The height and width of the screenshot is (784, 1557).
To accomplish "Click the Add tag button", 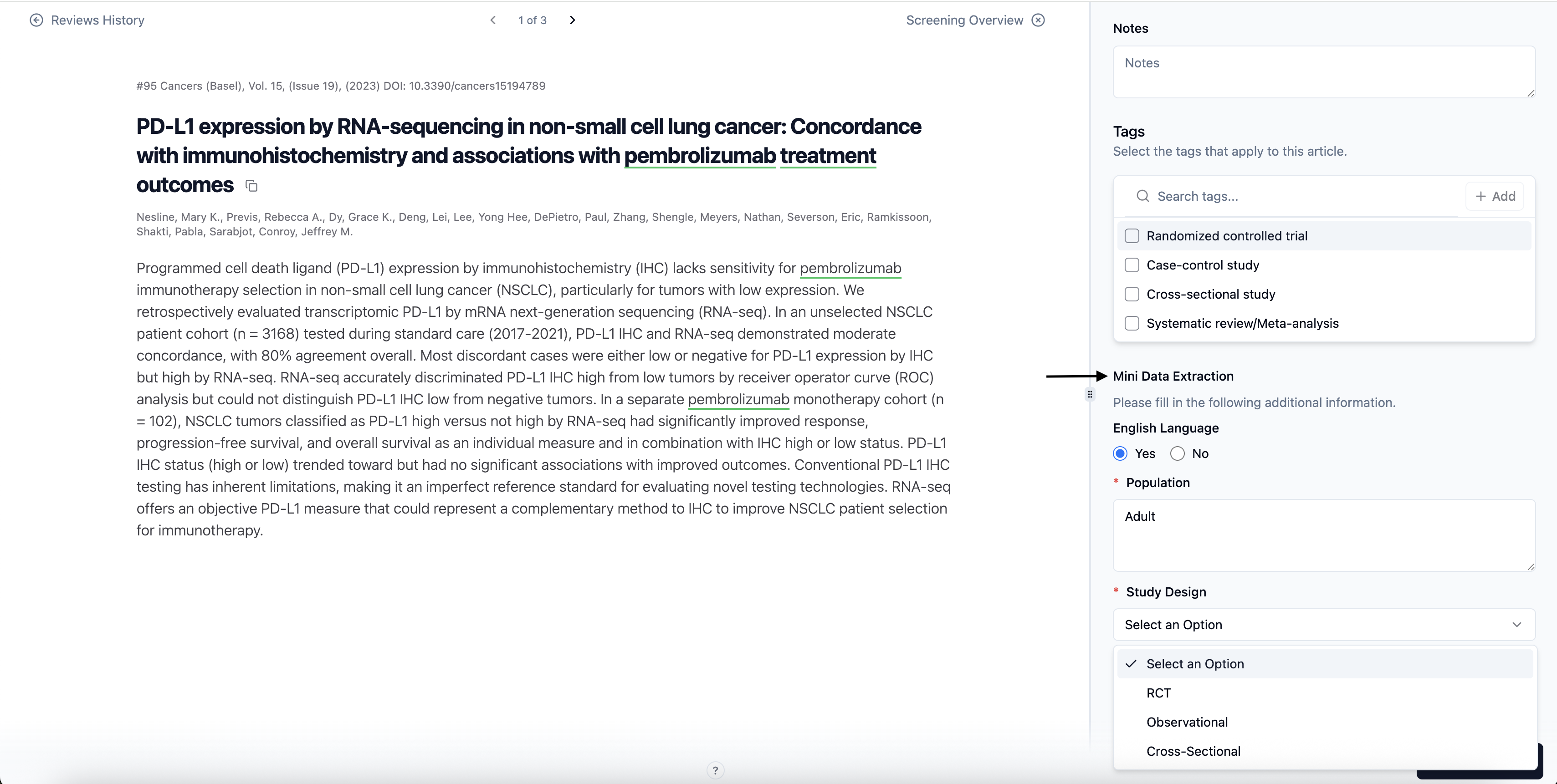I will 1495,196.
